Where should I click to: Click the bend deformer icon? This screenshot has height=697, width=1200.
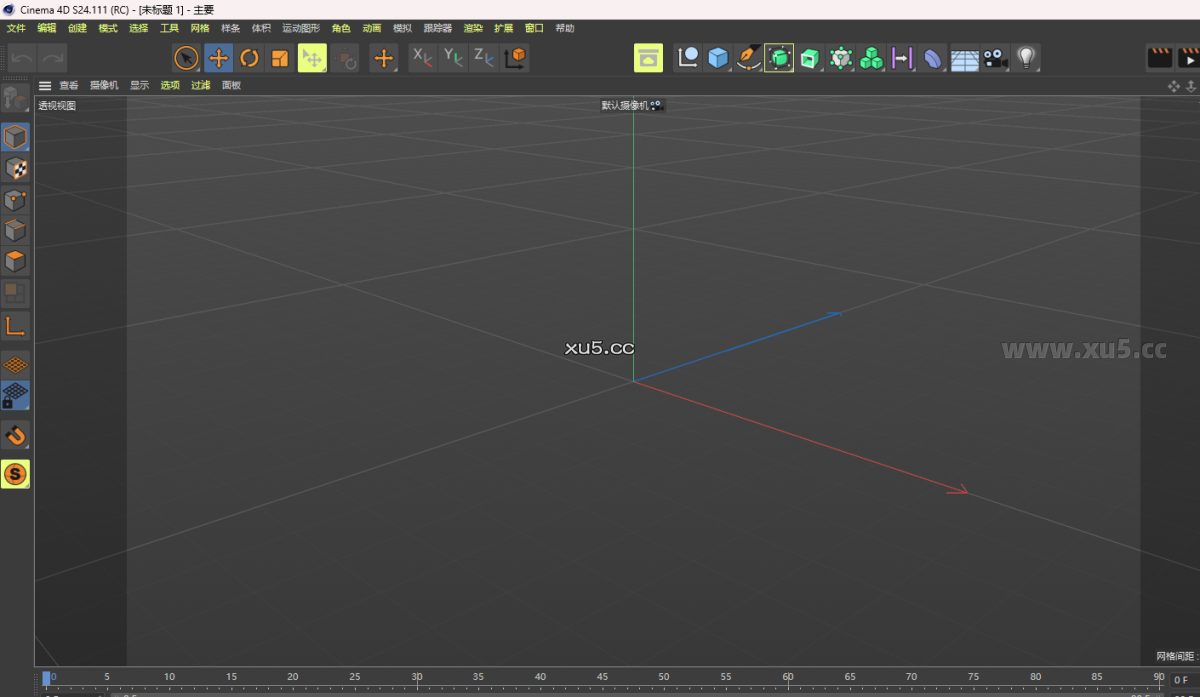[x=932, y=58]
